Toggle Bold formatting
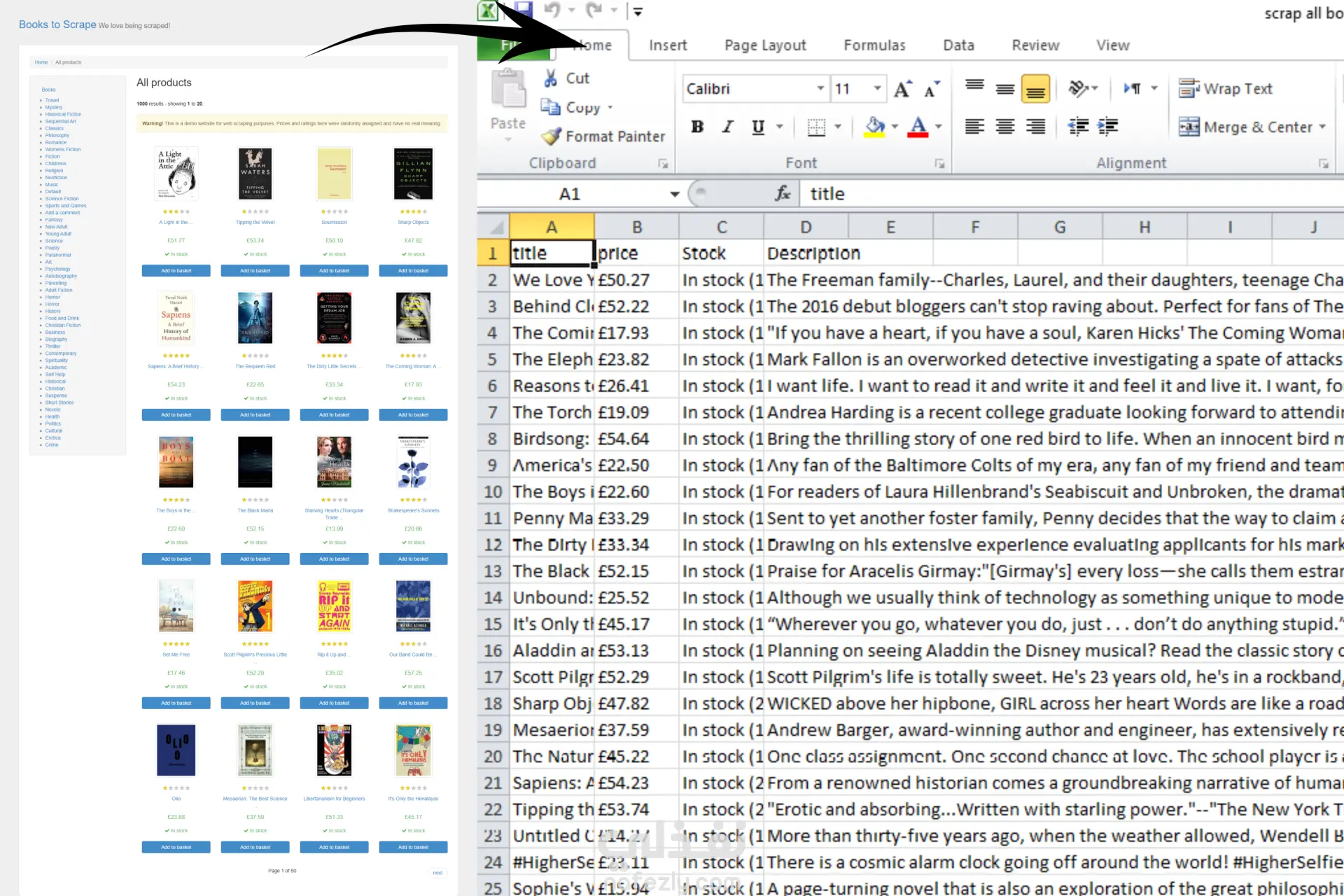The height and width of the screenshot is (896, 1344). pyautogui.click(x=697, y=127)
